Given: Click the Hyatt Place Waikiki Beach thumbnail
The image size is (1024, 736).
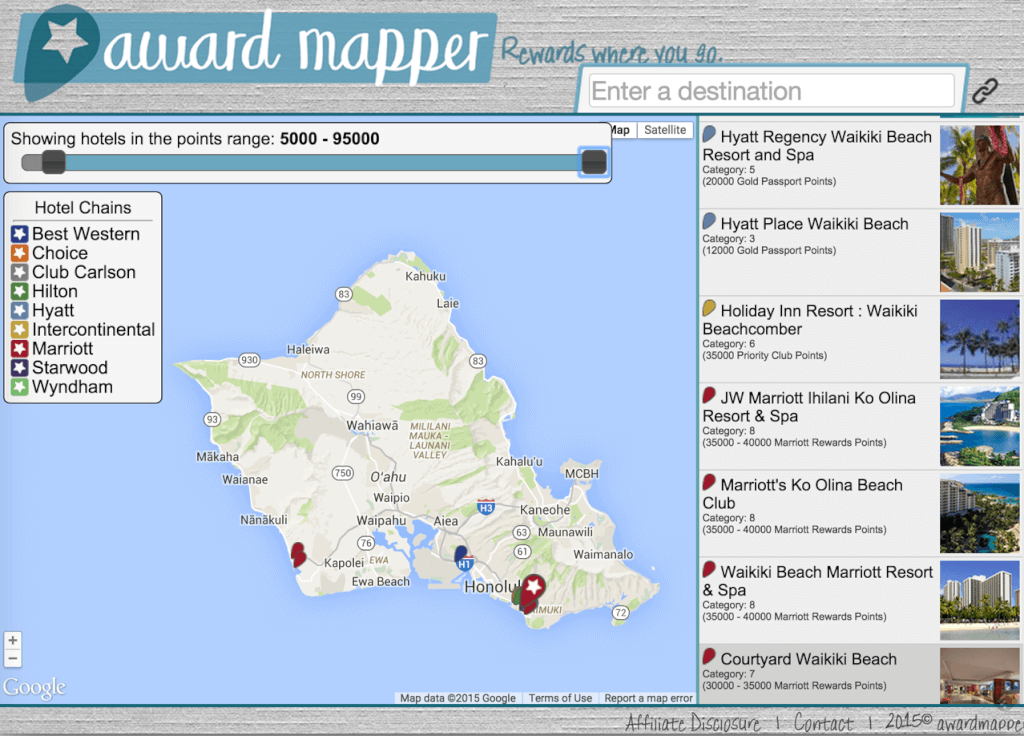Looking at the screenshot, I should point(979,252).
